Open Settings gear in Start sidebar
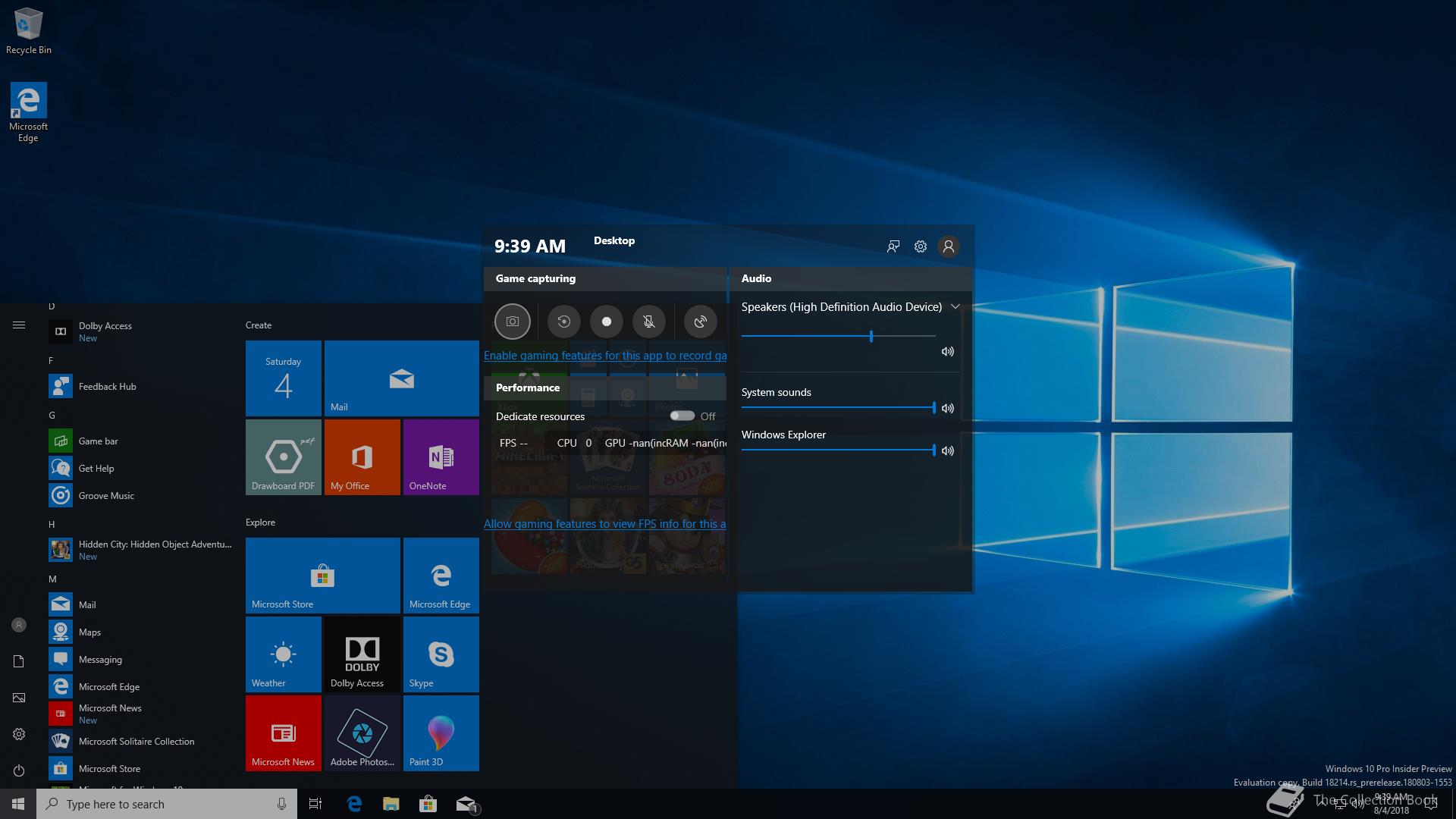This screenshot has width=1456, height=819. (x=19, y=734)
